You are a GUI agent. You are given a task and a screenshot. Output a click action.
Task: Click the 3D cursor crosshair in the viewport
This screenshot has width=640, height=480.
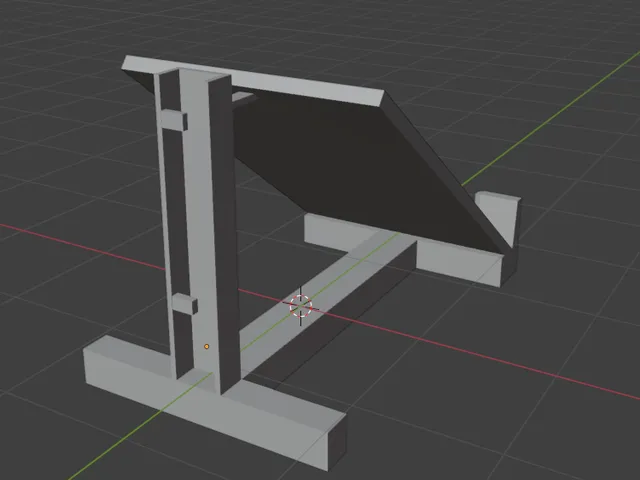(x=301, y=306)
